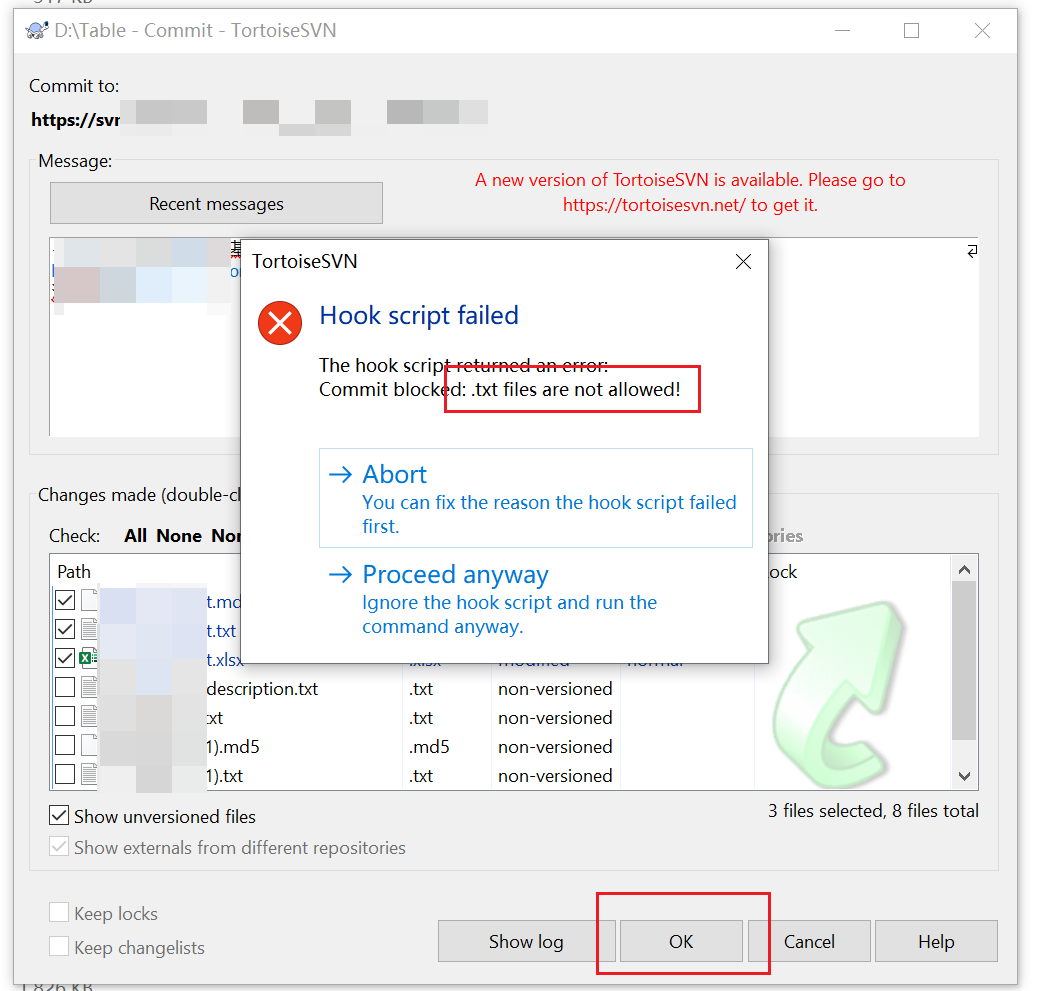
Task: Choose Abort in the Hook script dialog
Action: coord(395,473)
